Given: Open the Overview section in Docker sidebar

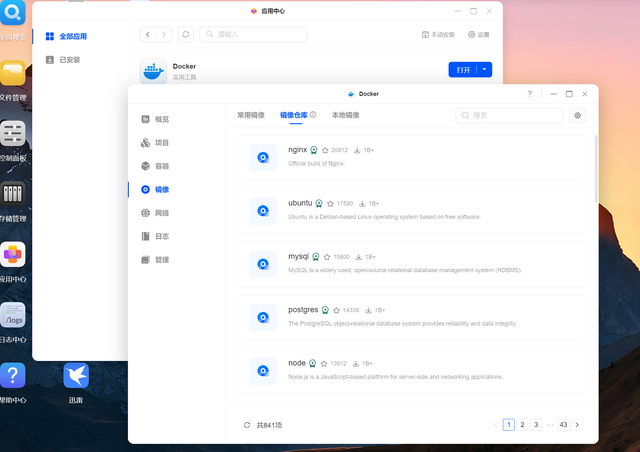Looking at the screenshot, I should (x=155, y=119).
